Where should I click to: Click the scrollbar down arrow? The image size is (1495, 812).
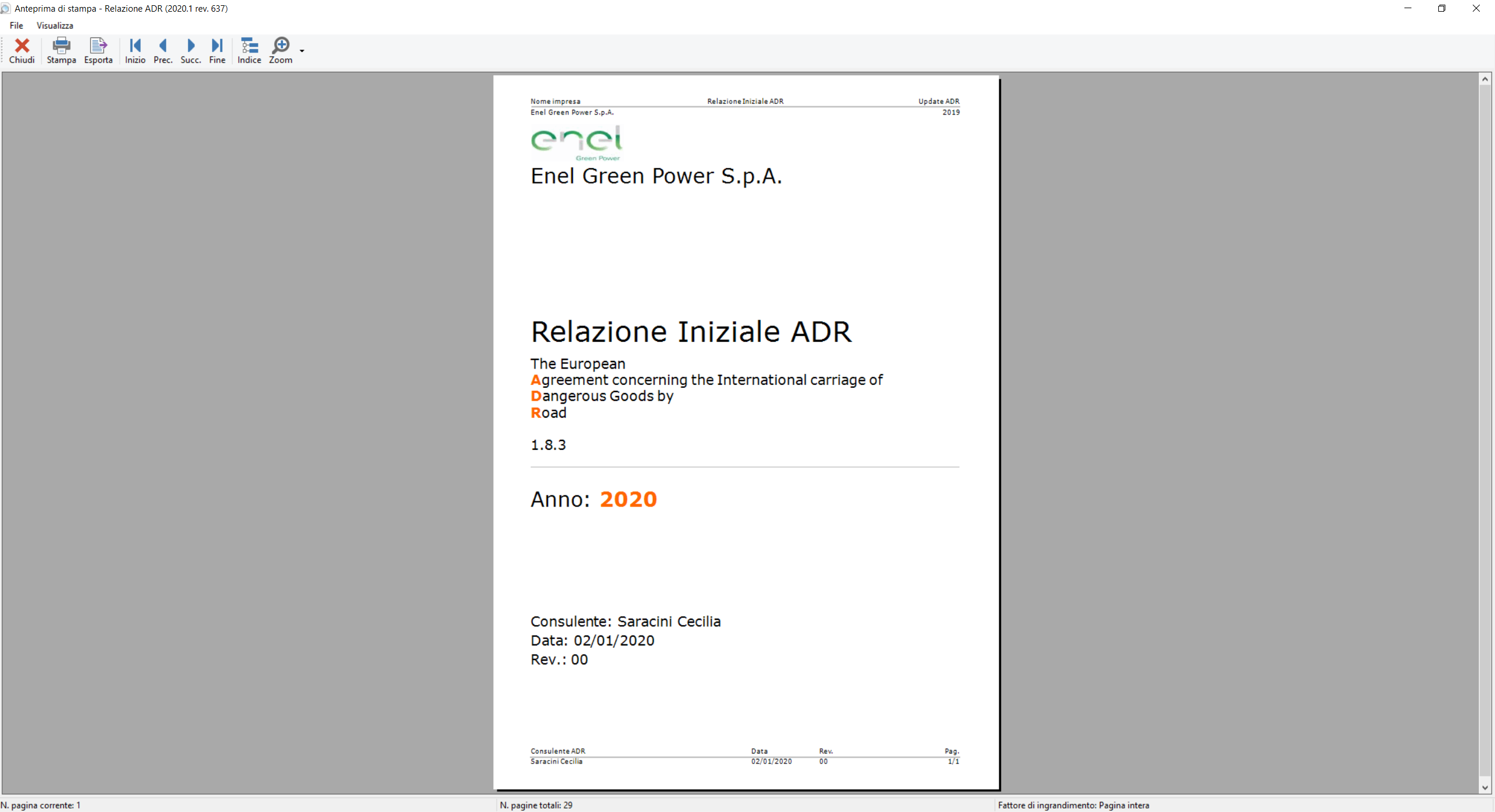click(x=1485, y=787)
